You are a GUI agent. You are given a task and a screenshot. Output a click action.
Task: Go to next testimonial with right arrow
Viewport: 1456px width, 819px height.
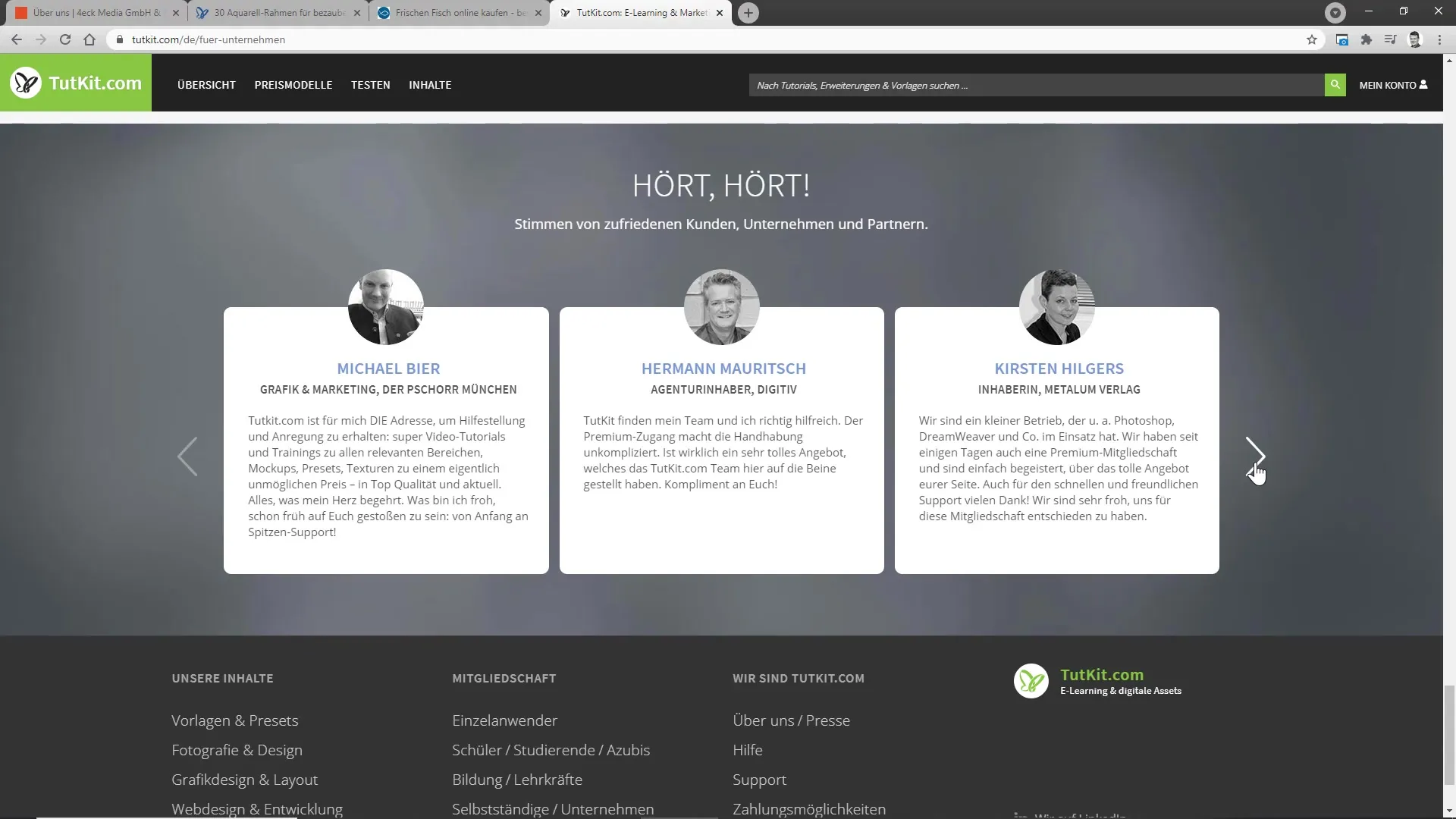click(1255, 456)
